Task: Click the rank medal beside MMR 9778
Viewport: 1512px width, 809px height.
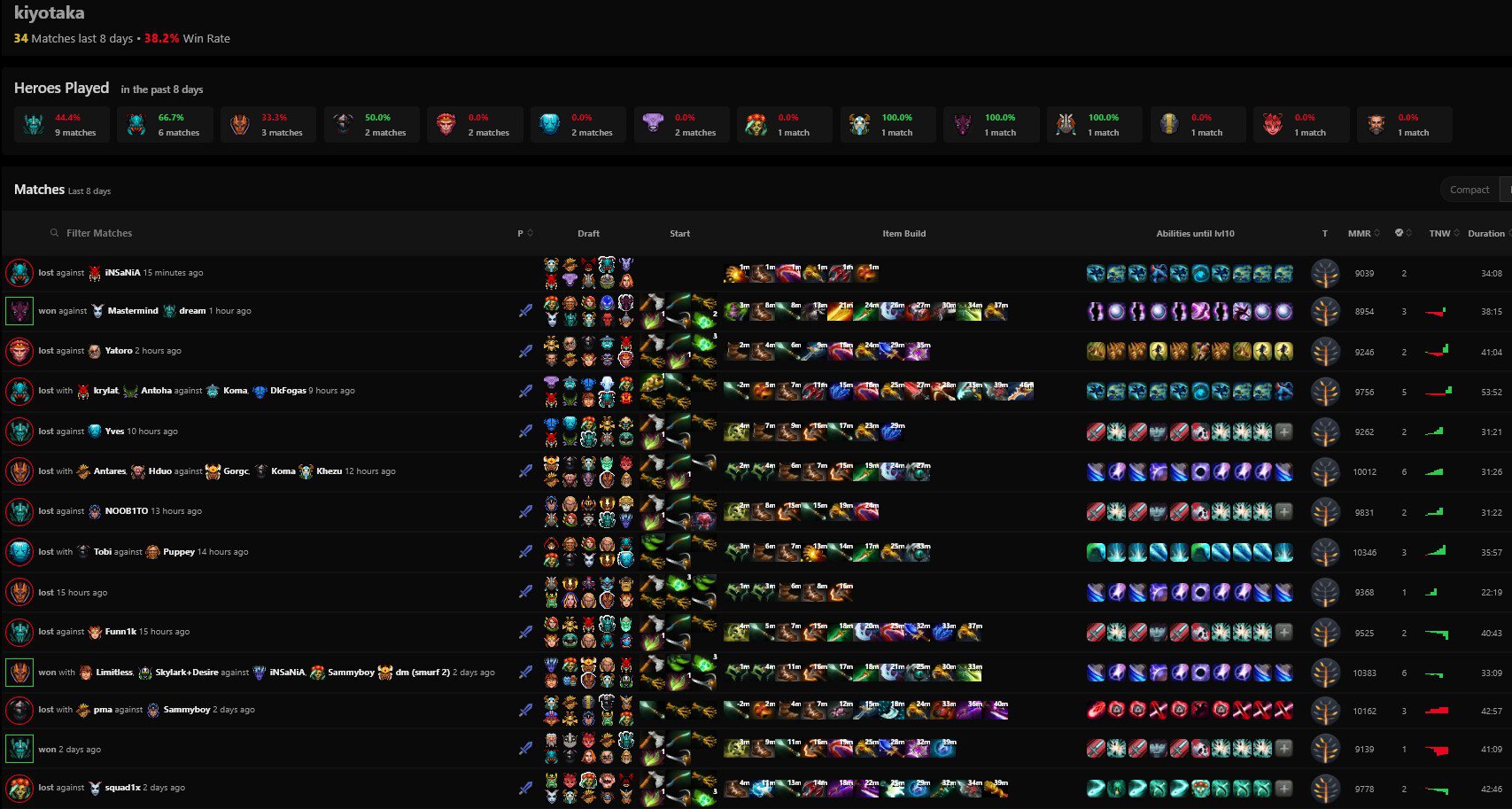Action: 1325,789
